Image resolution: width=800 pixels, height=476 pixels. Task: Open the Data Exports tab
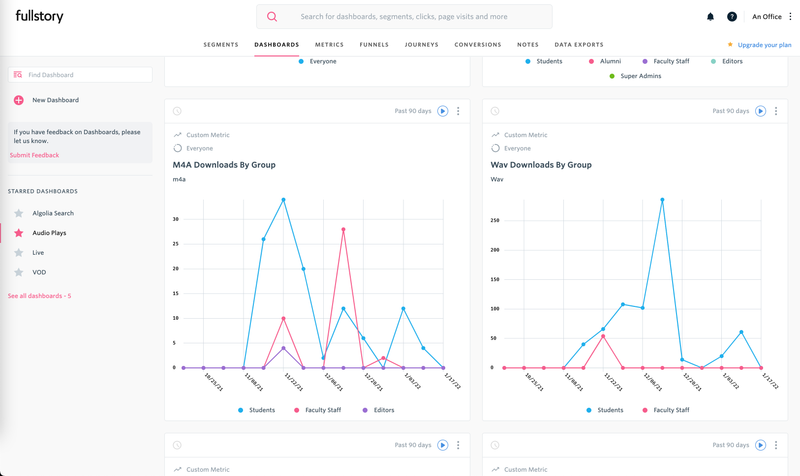(579, 45)
